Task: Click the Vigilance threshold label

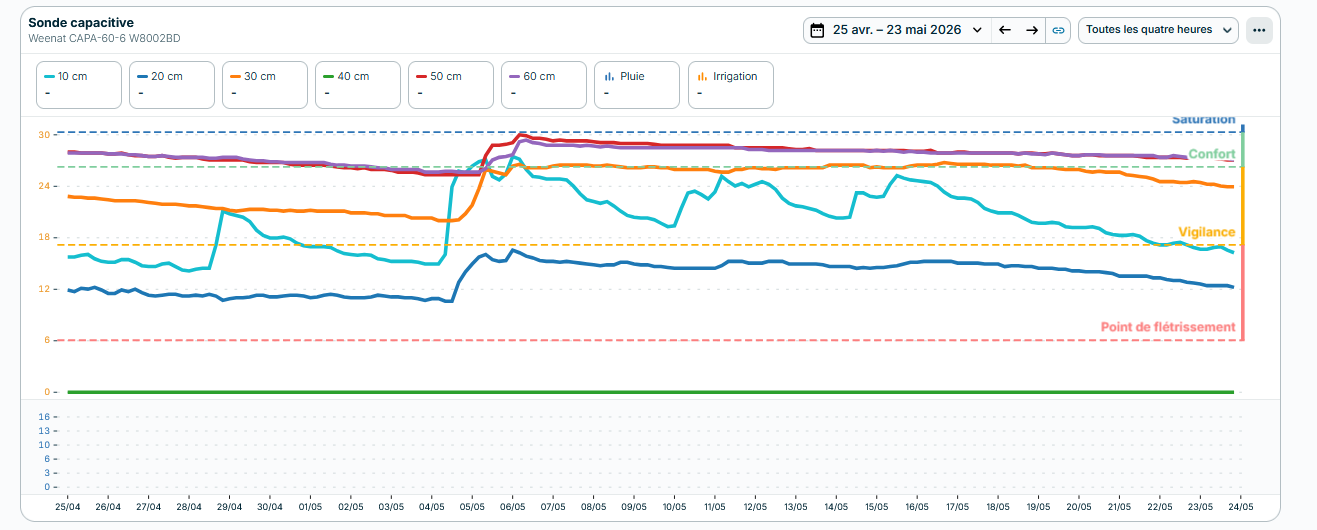Action: click(x=1206, y=232)
